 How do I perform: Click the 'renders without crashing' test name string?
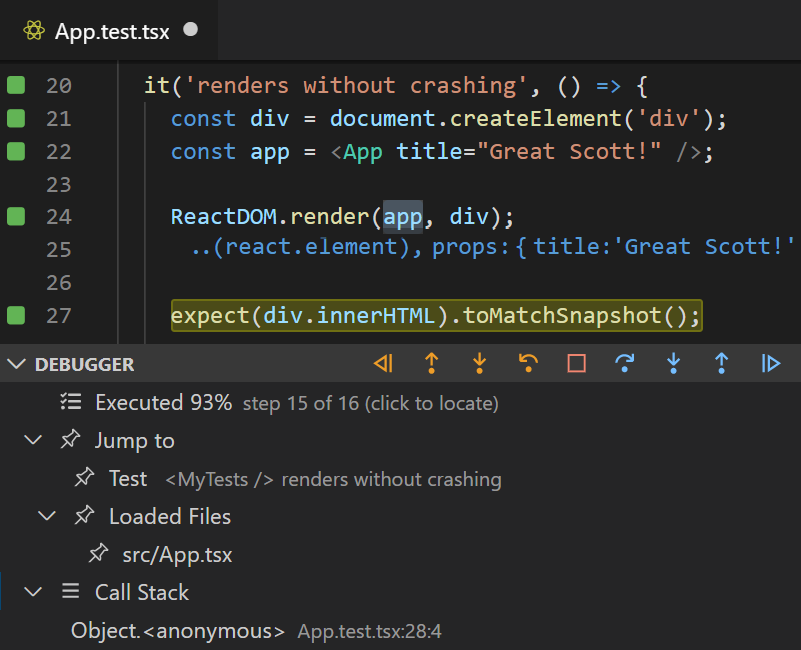pos(356,85)
